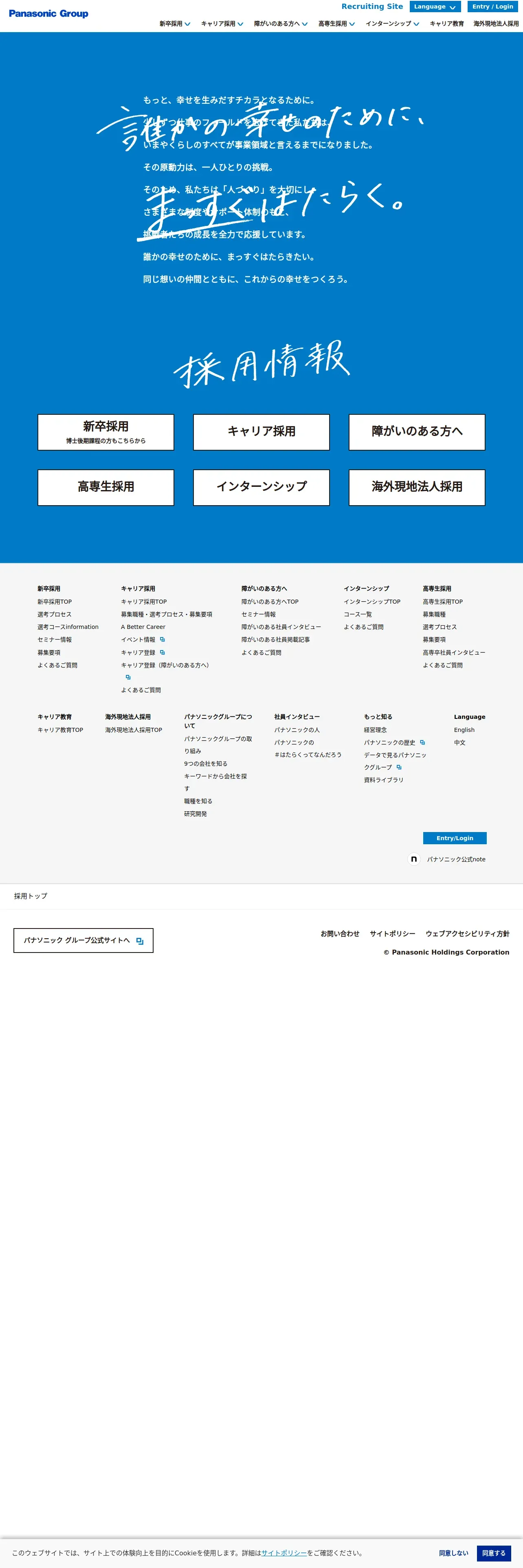The image size is (523, 1568).
Task: Expand キャリア採用 menu in top navigation
Action: (222, 24)
